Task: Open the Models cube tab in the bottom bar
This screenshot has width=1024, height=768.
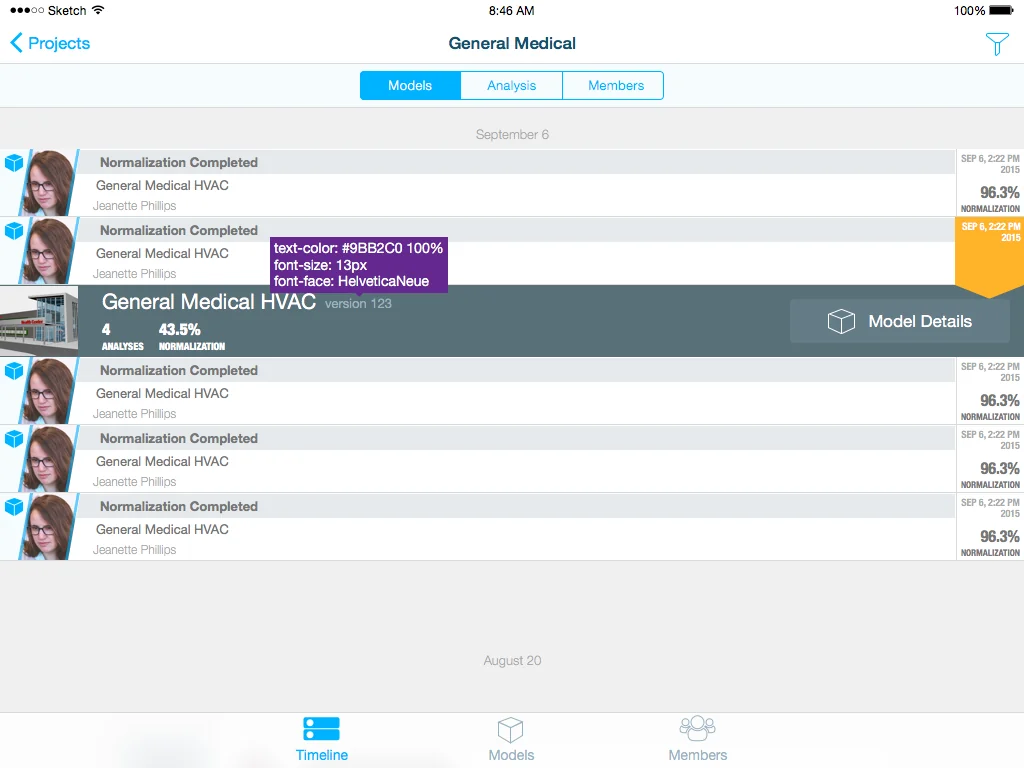Action: [x=511, y=740]
